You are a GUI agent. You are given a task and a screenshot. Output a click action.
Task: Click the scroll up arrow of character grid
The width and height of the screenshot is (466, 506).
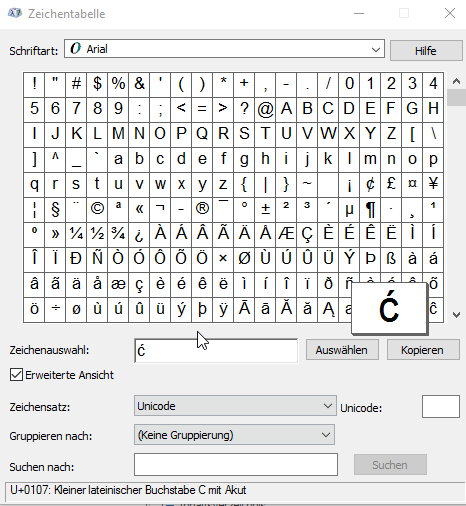click(x=456, y=81)
